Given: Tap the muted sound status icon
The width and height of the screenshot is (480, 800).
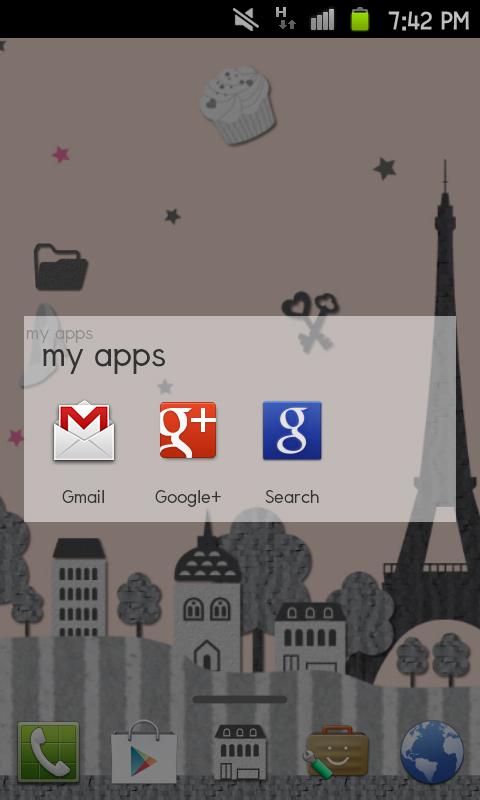Looking at the screenshot, I should tap(246, 20).
